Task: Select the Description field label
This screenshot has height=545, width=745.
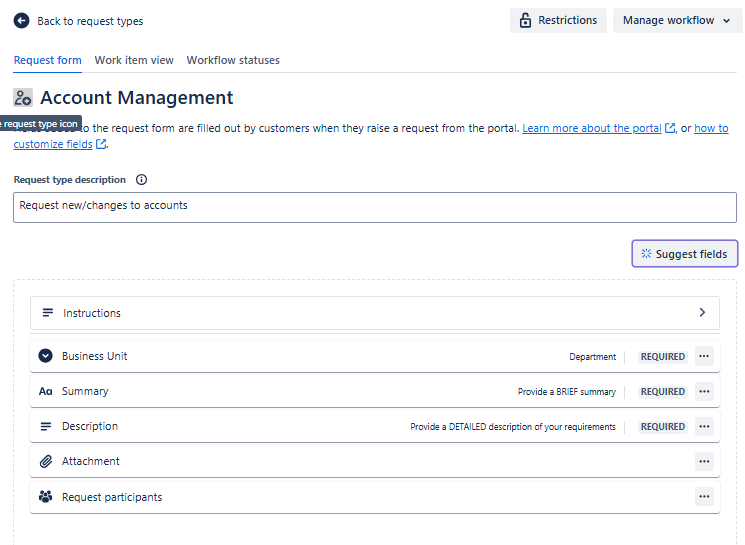Action: (90, 426)
